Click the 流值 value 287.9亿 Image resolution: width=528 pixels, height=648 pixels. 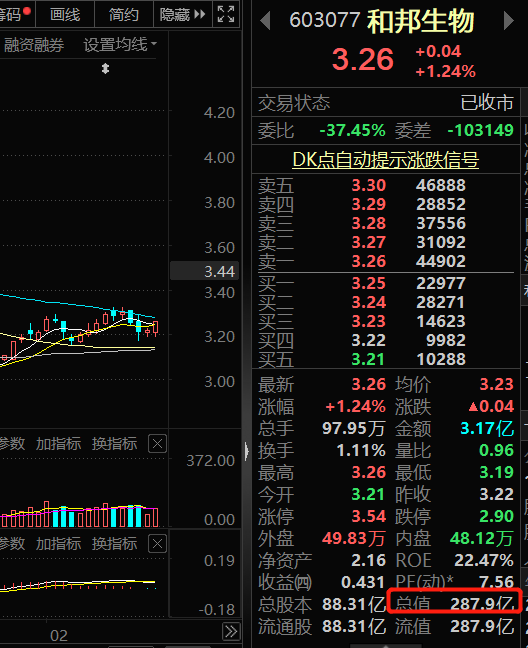[482, 627]
